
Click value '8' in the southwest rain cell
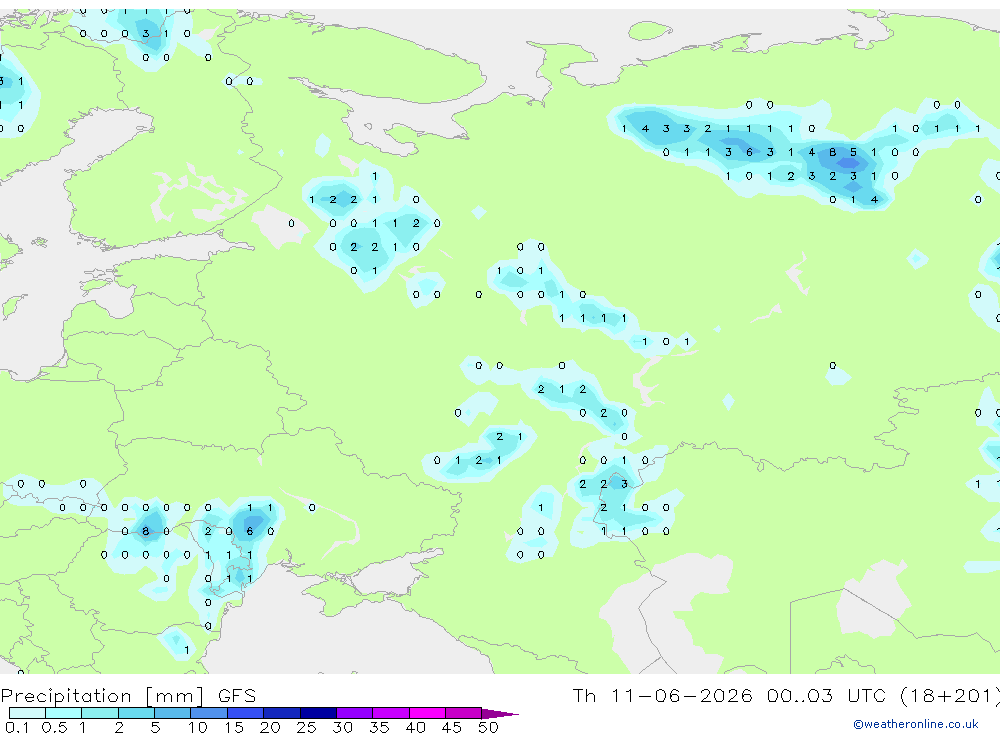(x=145, y=531)
